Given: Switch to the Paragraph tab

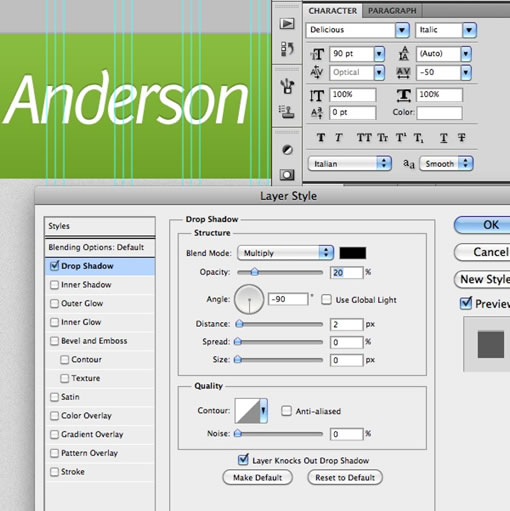Looking at the screenshot, I should 392,11.
